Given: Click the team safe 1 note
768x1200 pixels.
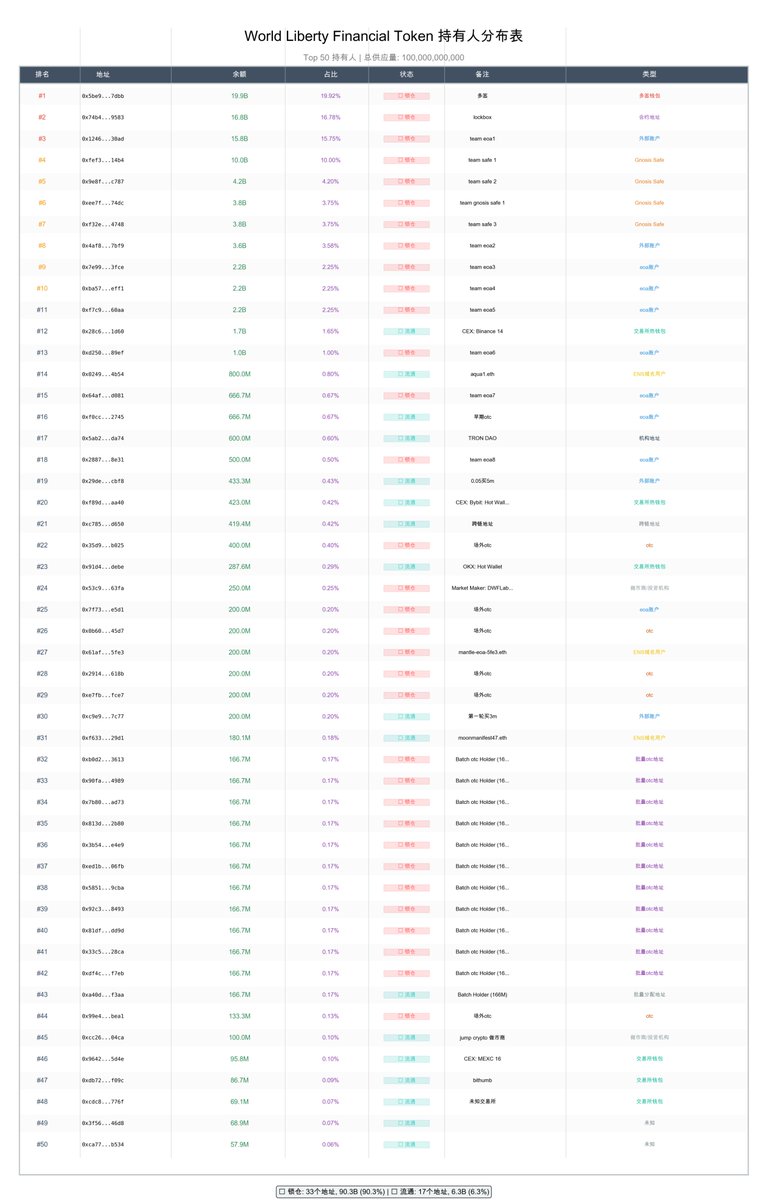Looking at the screenshot, I should pyautogui.click(x=483, y=160).
